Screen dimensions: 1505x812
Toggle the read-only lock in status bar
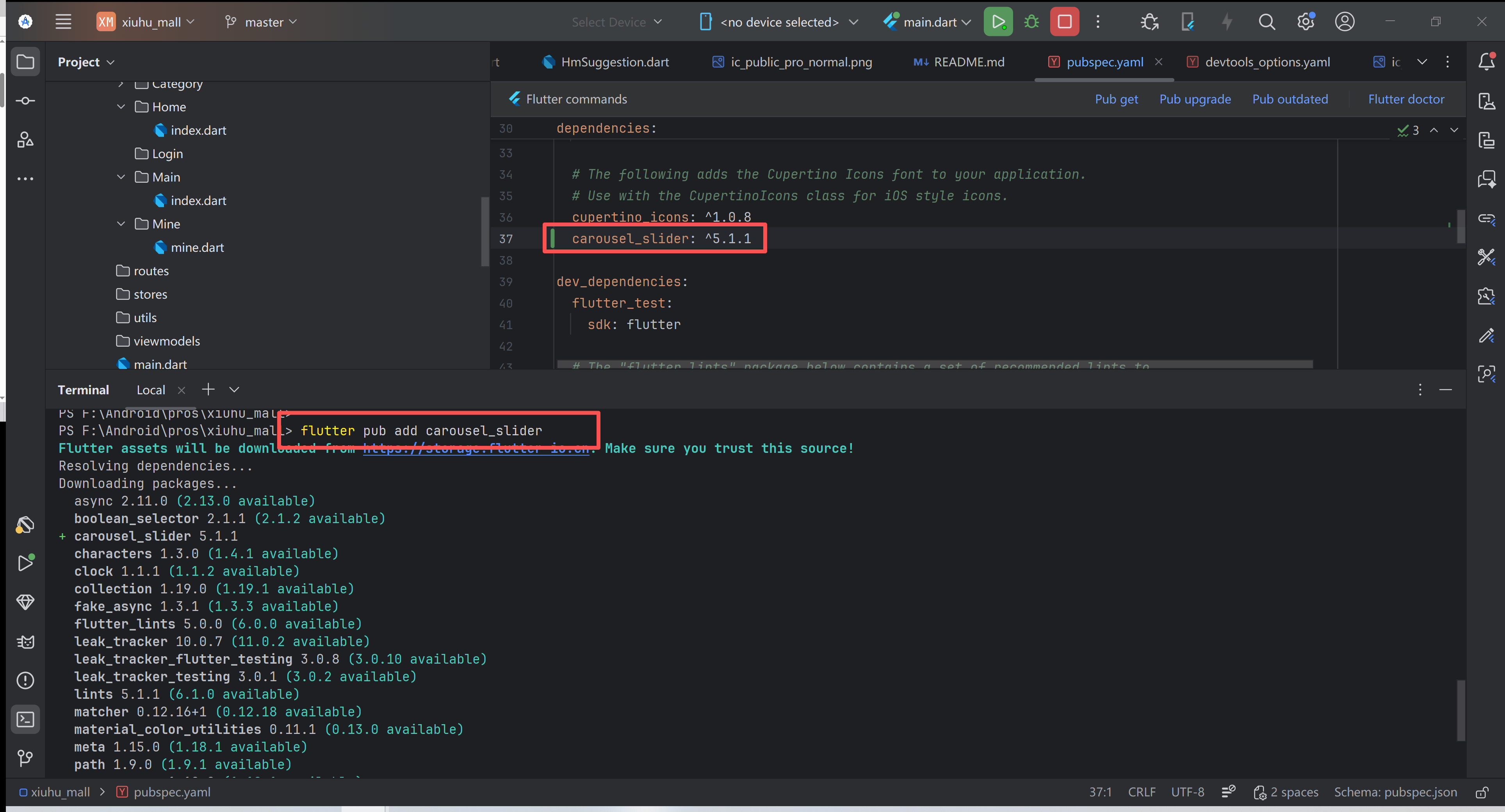point(1482,792)
